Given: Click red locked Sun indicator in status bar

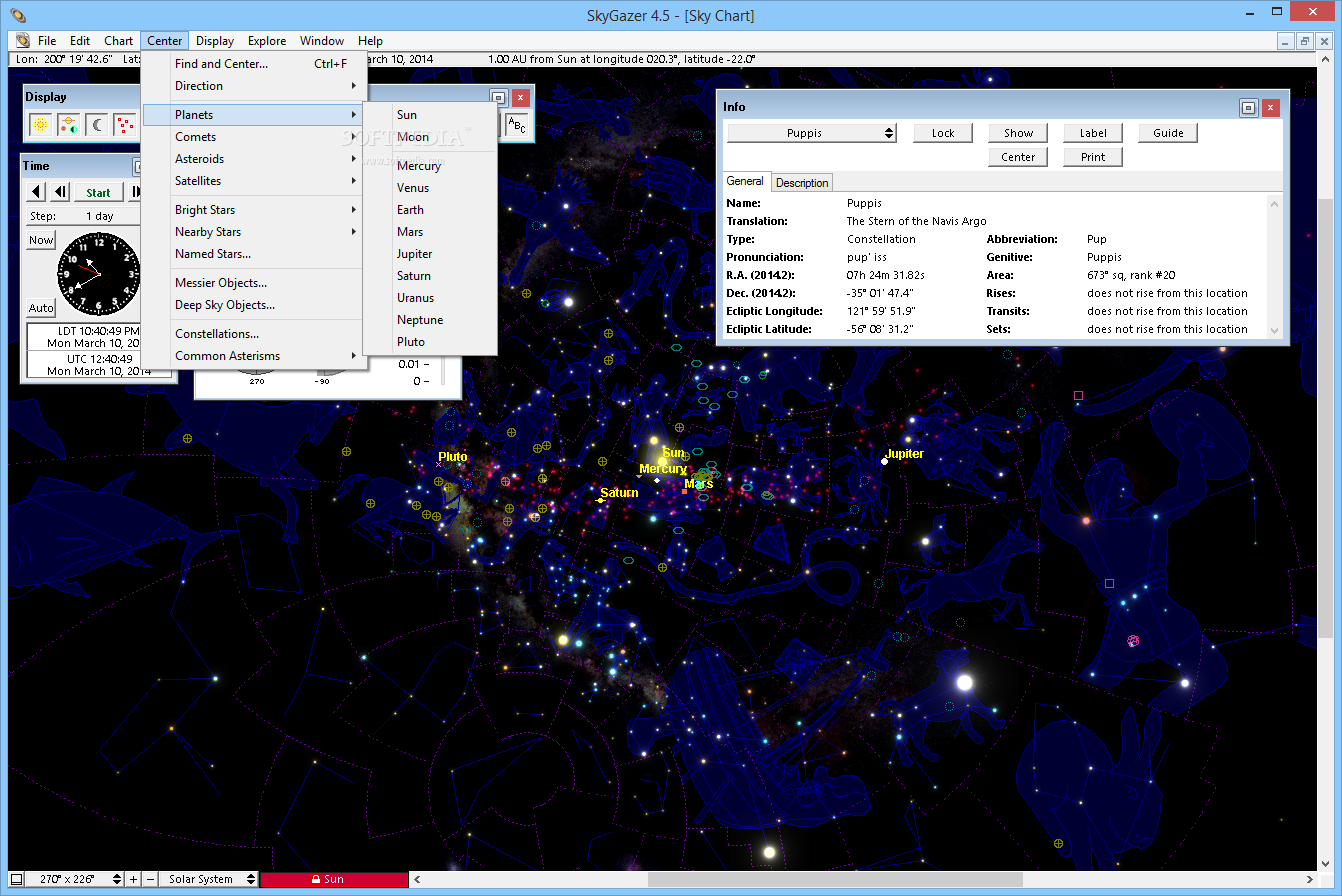Looking at the screenshot, I should [x=335, y=880].
